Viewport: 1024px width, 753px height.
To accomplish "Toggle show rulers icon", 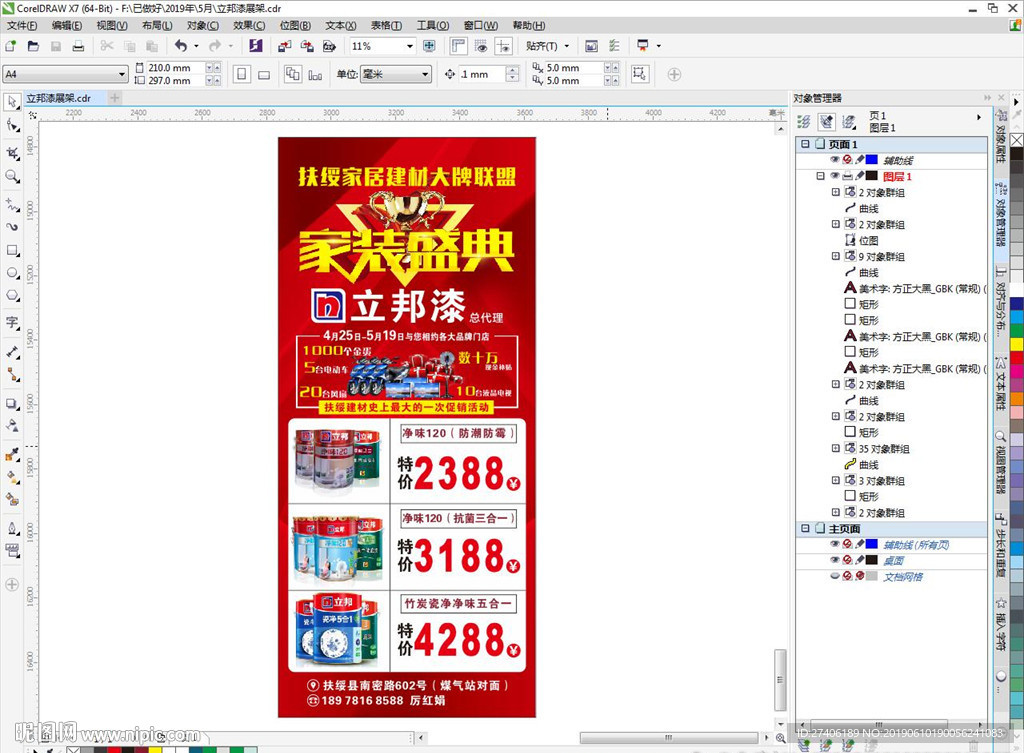I will (x=459, y=46).
